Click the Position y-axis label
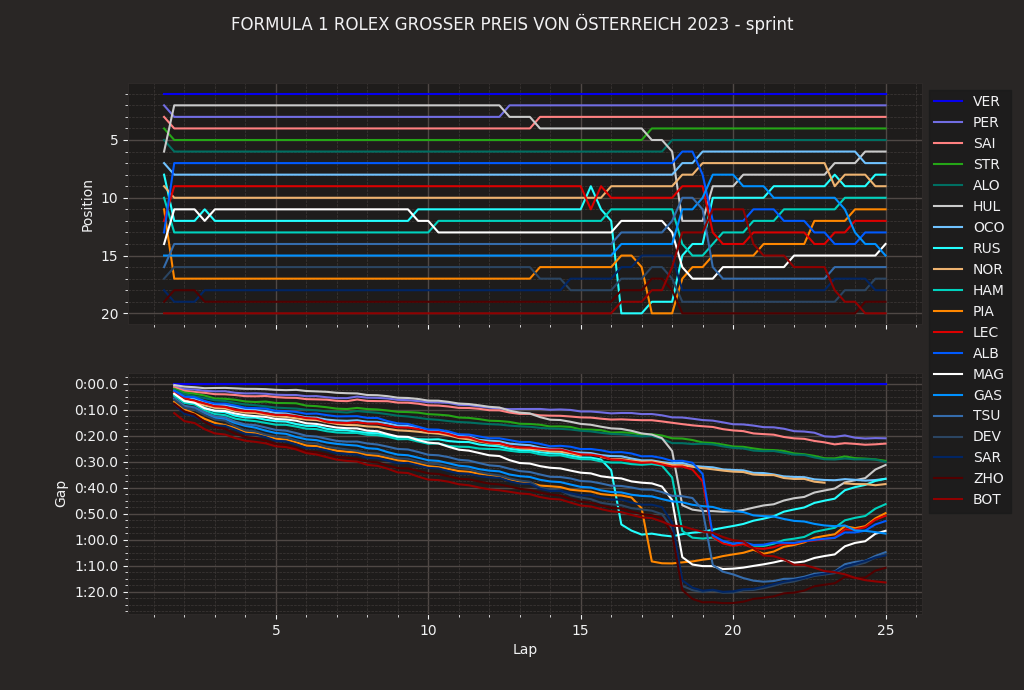Viewport: 1024px width, 690px height. coord(87,206)
